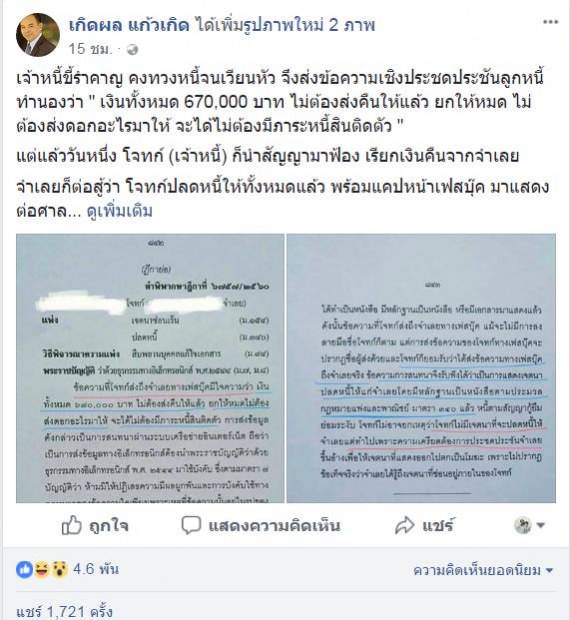The image size is (570, 620).
Task: Open the left court judgment photo
Action: click(150, 368)
